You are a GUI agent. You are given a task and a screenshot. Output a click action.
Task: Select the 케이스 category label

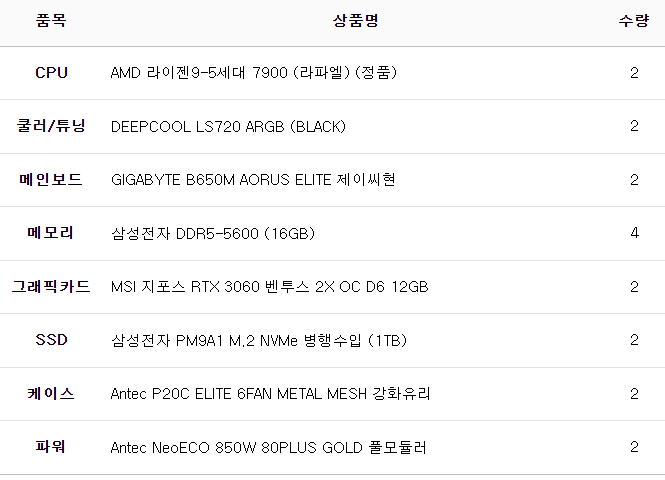click(51, 394)
